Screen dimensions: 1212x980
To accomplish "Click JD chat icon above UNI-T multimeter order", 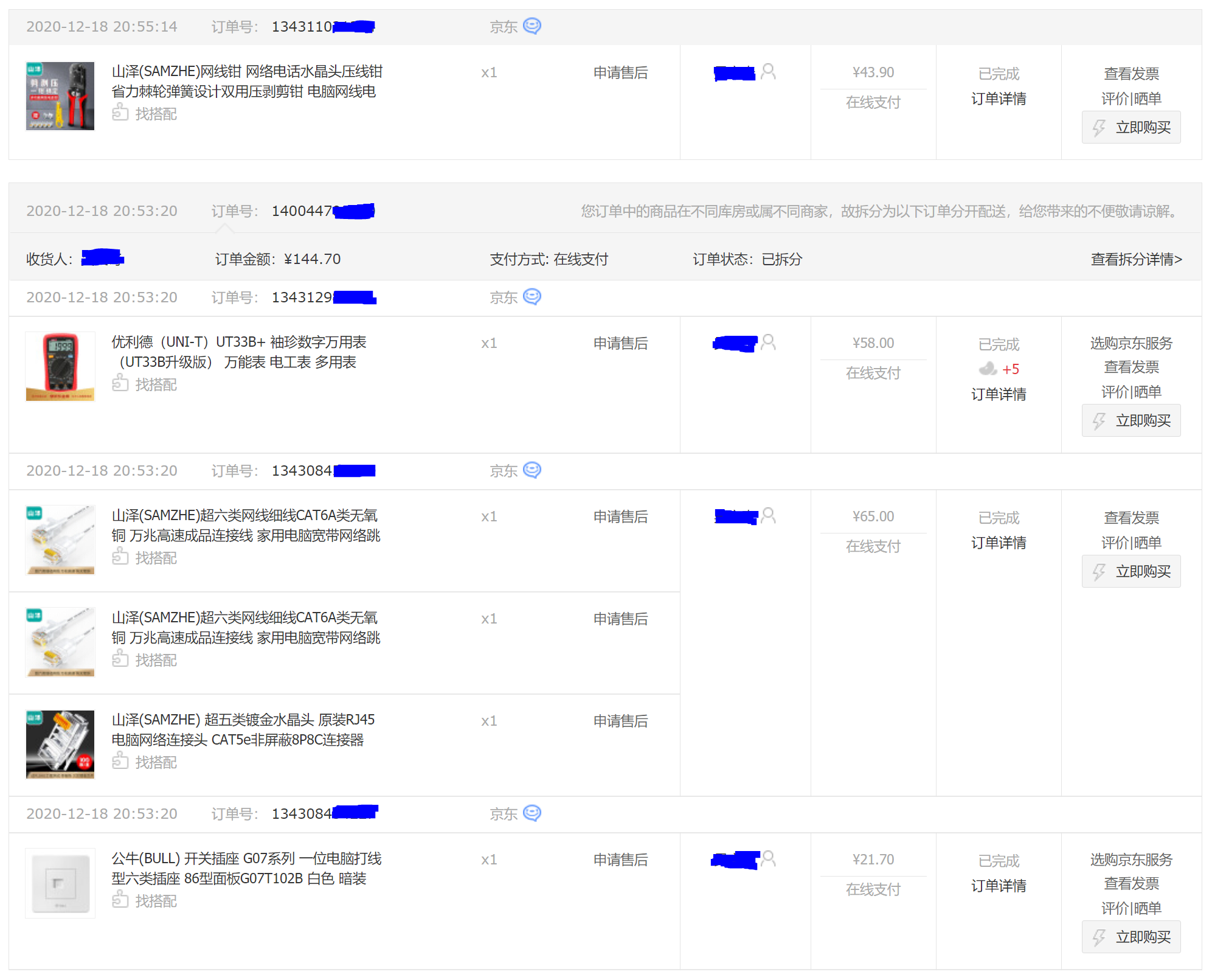I will [532, 297].
